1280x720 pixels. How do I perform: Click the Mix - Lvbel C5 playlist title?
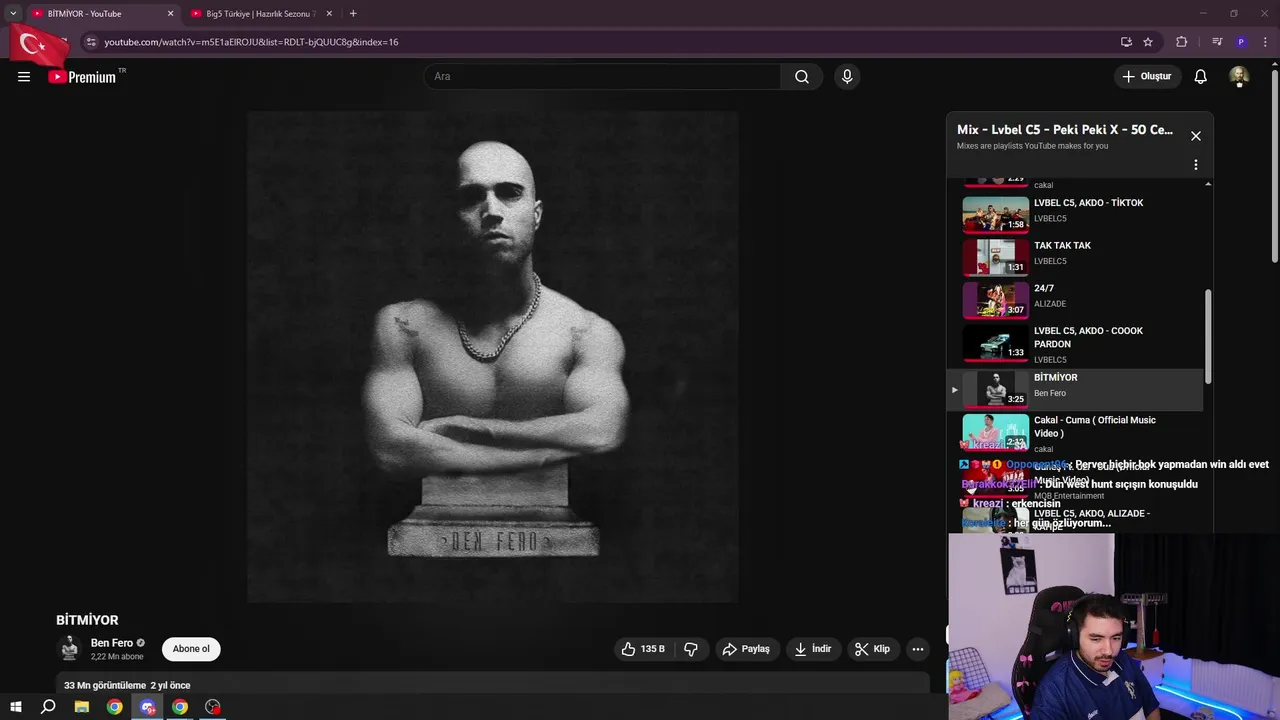1065,130
